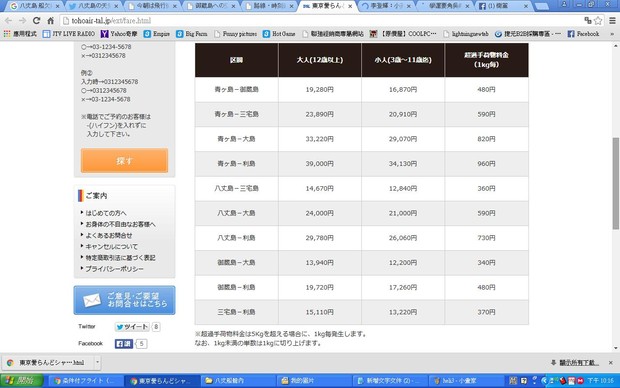Bookmark this page with the star icon
This screenshot has width=620, height=388.
(x=598, y=21)
